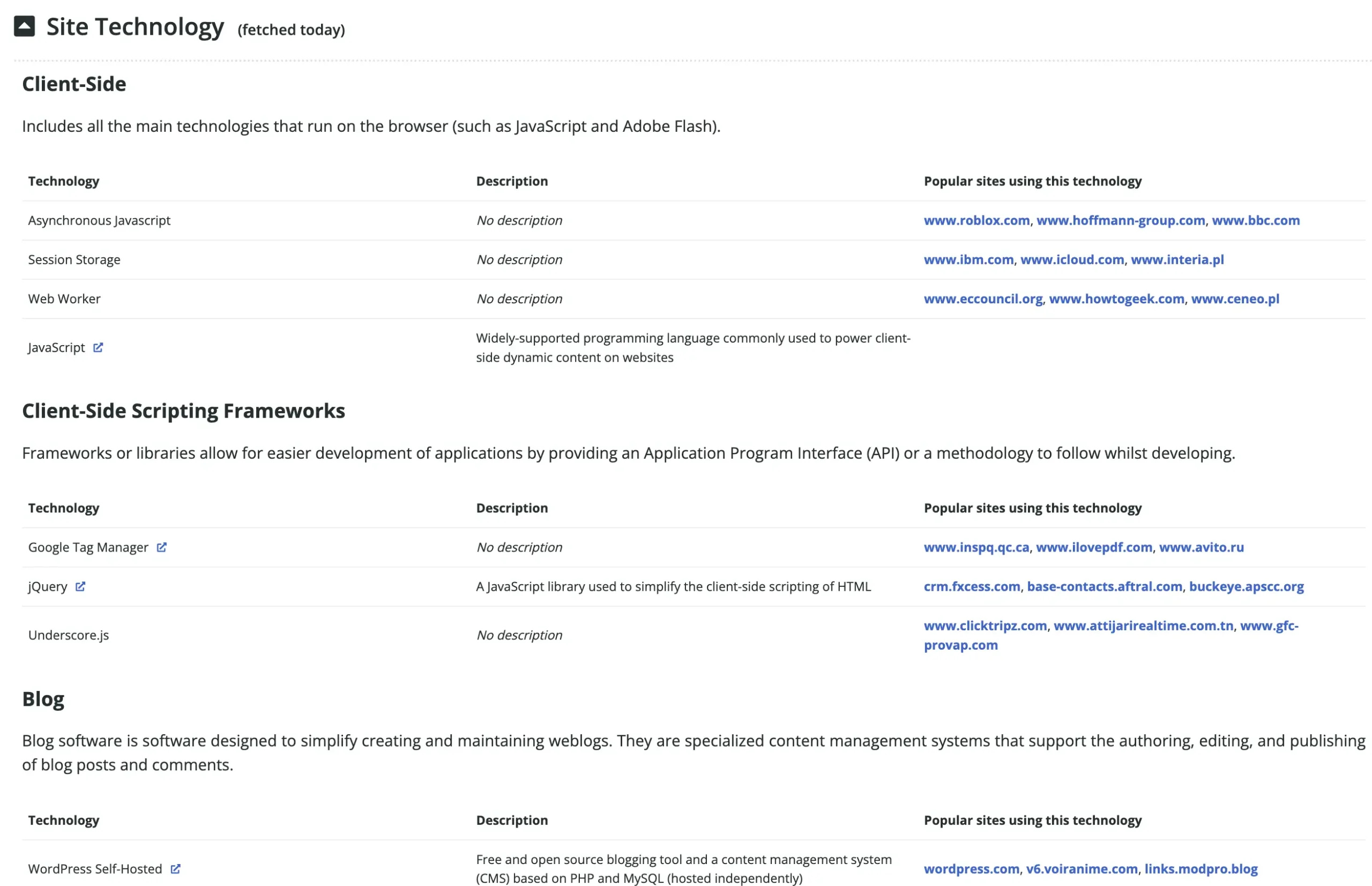Viewport: 1372px width, 886px height.
Task: Open the WordPress Self-Hosted external link icon
Action: tap(175, 869)
